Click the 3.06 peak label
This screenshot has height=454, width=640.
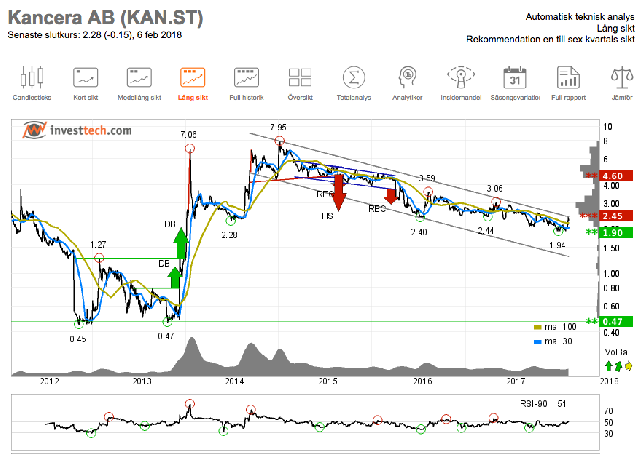[x=494, y=189]
